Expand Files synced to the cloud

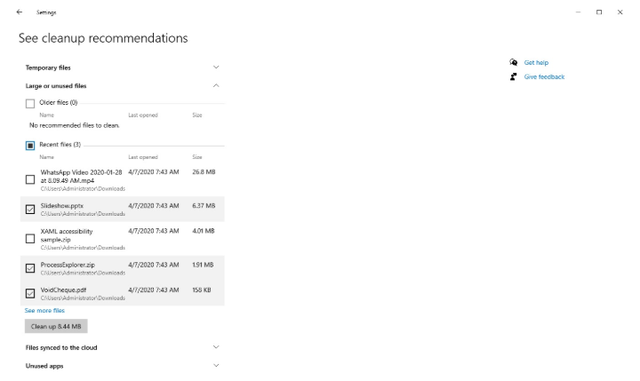click(122, 348)
